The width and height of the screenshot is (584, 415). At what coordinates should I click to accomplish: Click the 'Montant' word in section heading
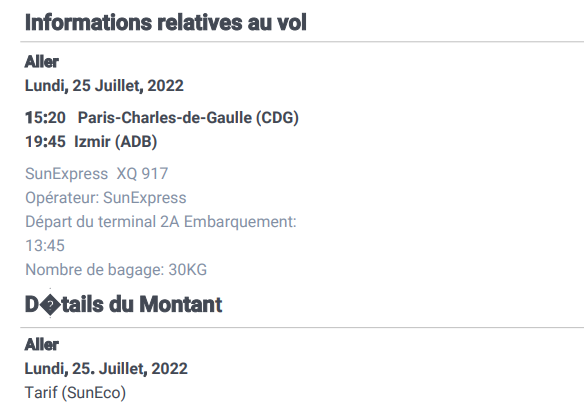coord(181,304)
